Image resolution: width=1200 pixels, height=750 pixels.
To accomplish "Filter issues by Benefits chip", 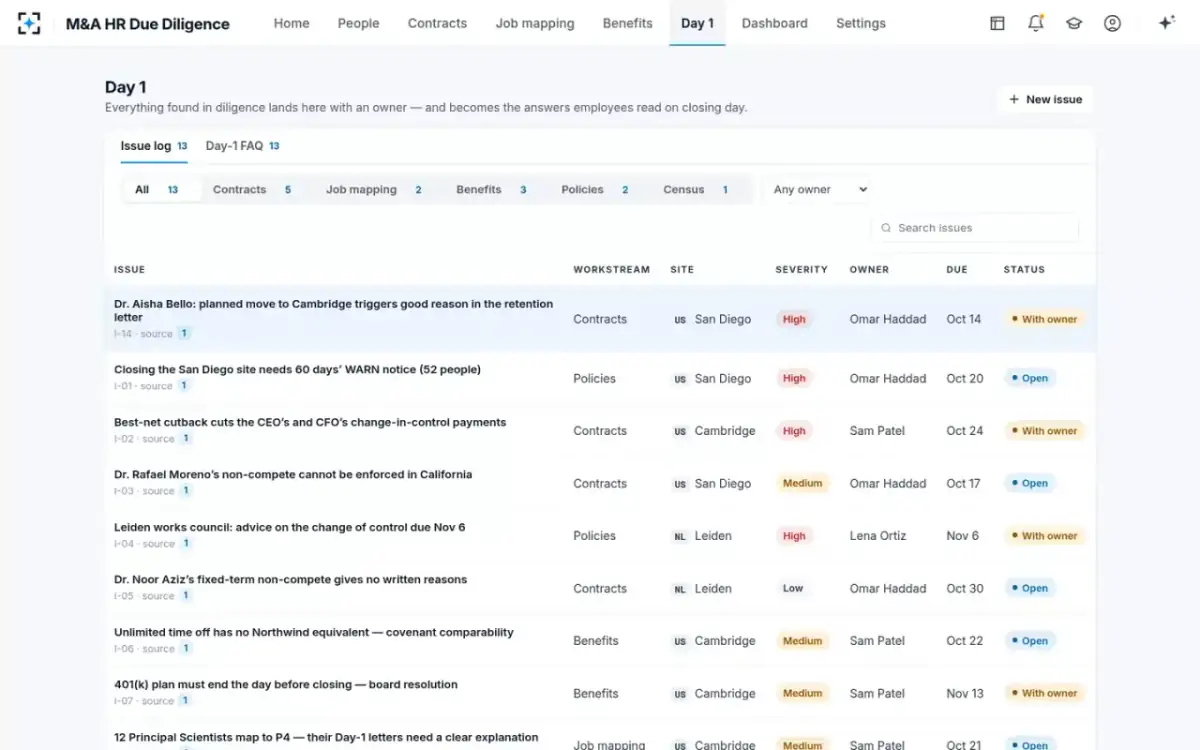I will click(x=491, y=189).
